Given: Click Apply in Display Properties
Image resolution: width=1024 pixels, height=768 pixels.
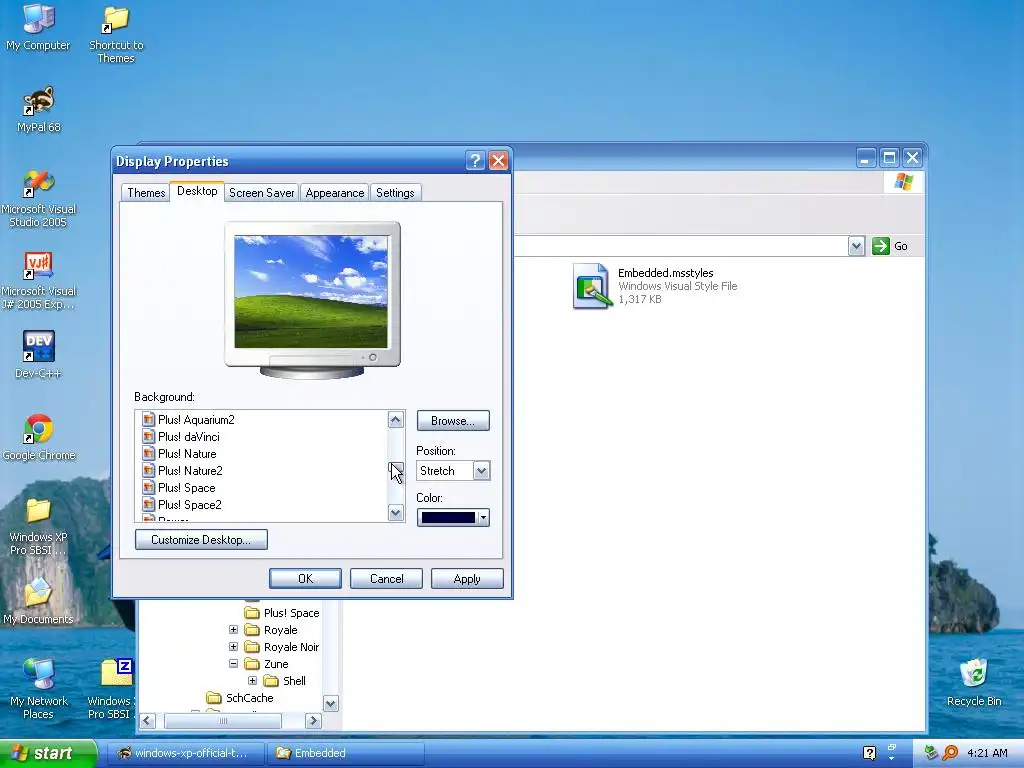Looking at the screenshot, I should pos(467,579).
